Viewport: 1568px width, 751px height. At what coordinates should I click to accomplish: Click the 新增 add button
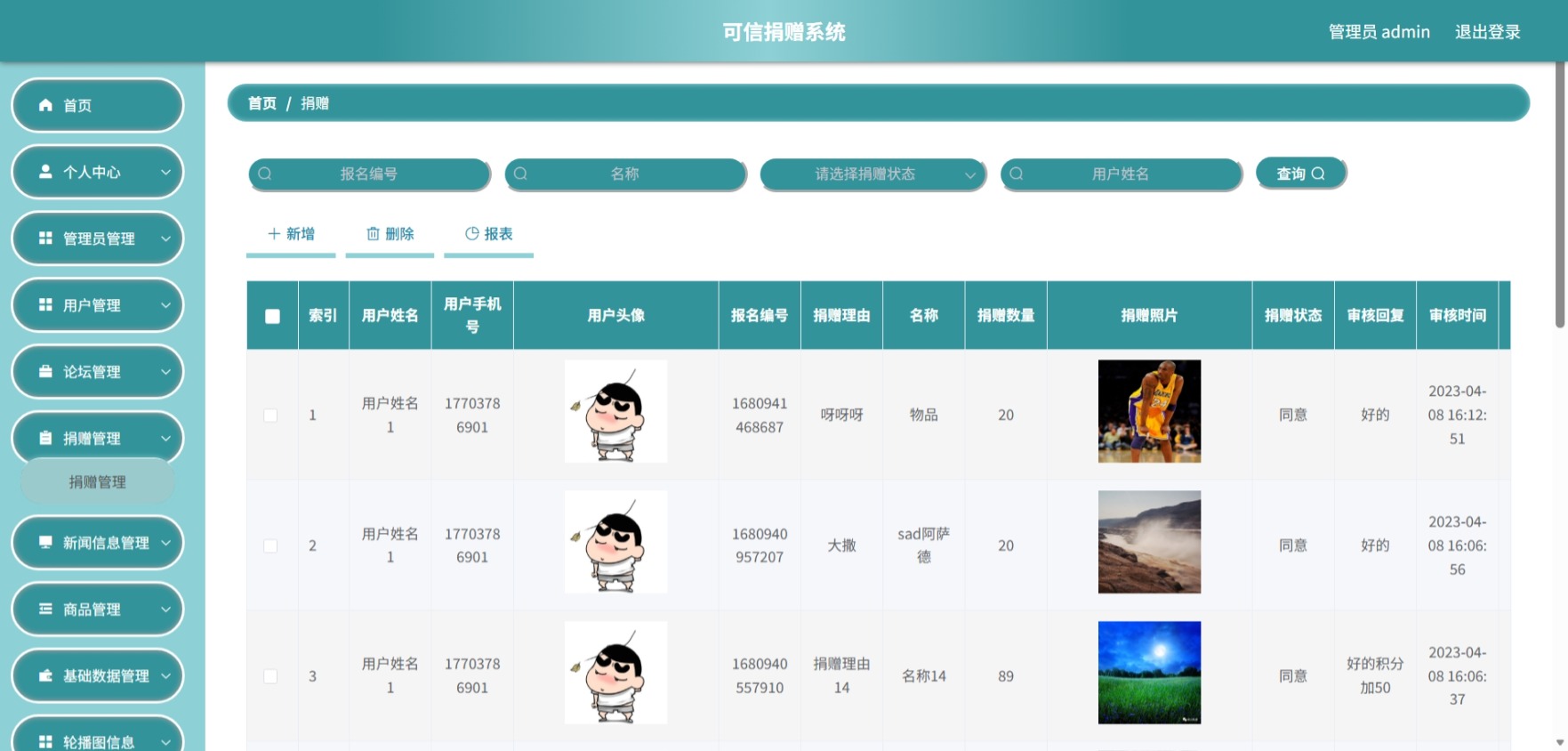291,234
